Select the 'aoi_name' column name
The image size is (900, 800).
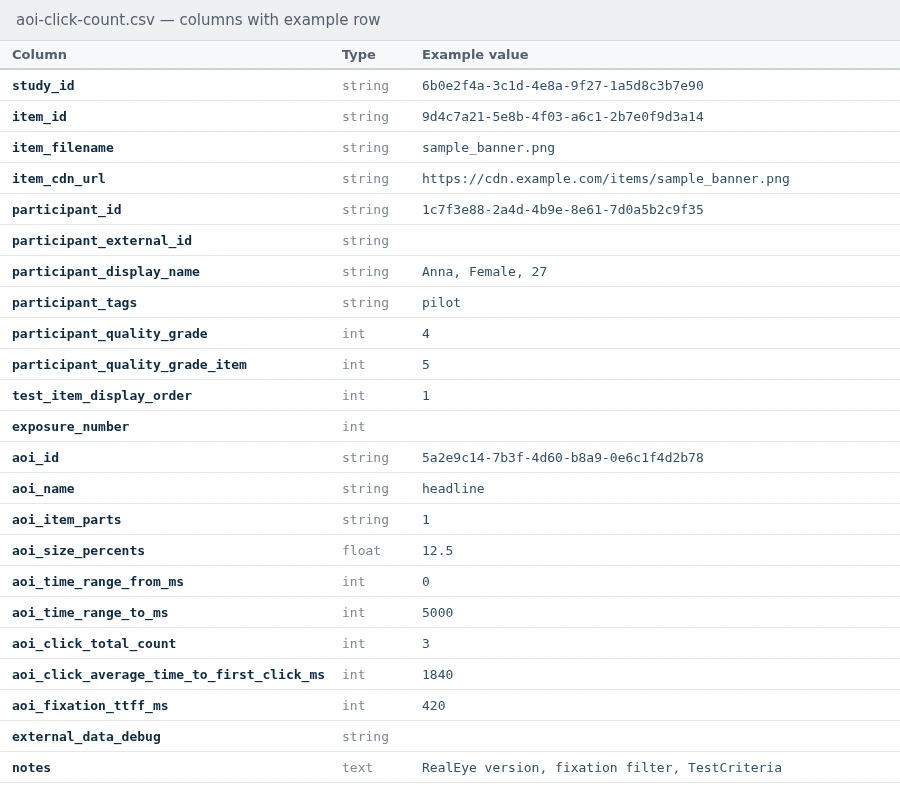pos(43,488)
